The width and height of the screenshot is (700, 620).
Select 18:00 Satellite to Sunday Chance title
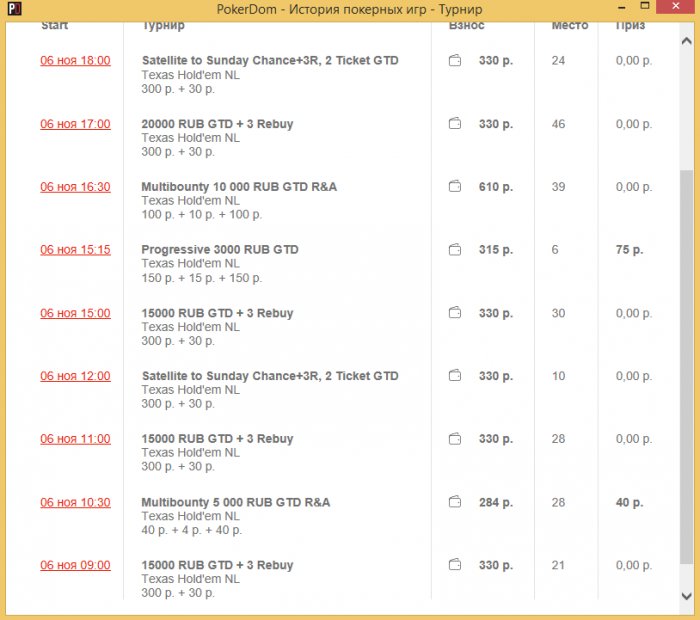270,60
